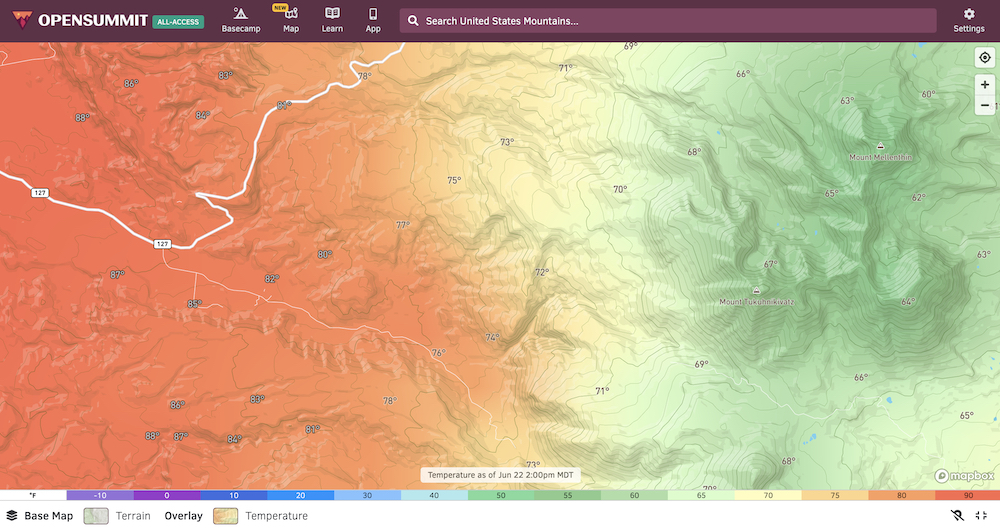Open the Map section in navigation
The width and height of the screenshot is (1000, 530).
pyautogui.click(x=291, y=20)
